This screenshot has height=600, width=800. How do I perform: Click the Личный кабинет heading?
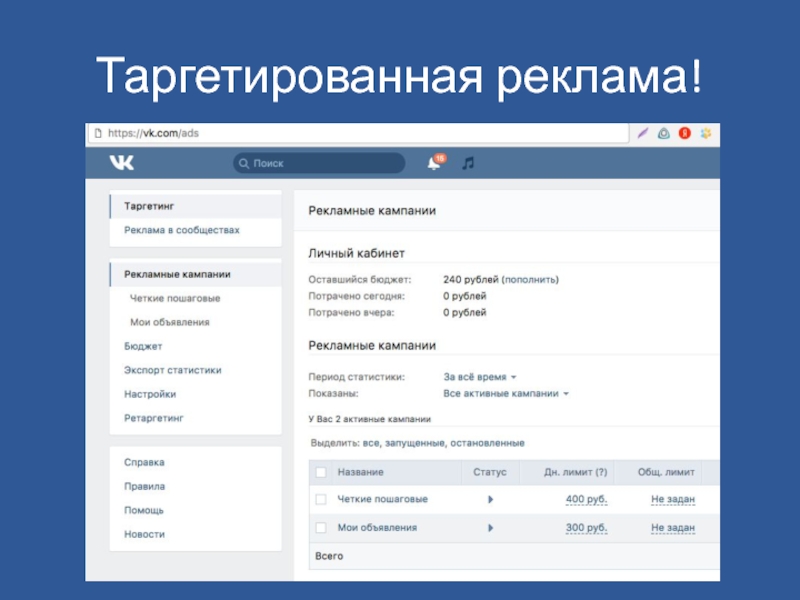click(356, 253)
